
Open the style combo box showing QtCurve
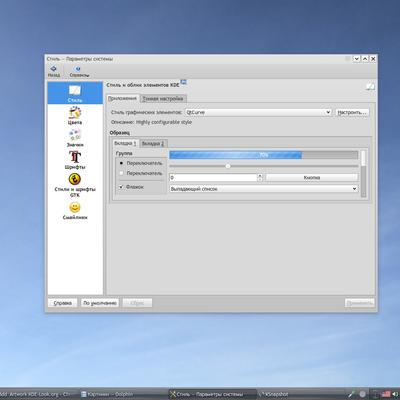tap(258, 112)
